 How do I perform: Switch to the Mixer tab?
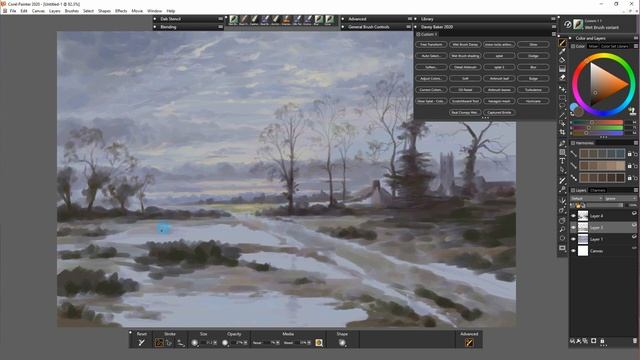[593, 46]
